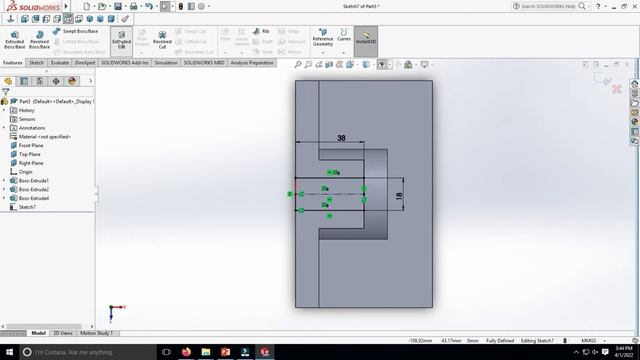Select the Rib feature tool
640x360 pixels.
(261, 31)
